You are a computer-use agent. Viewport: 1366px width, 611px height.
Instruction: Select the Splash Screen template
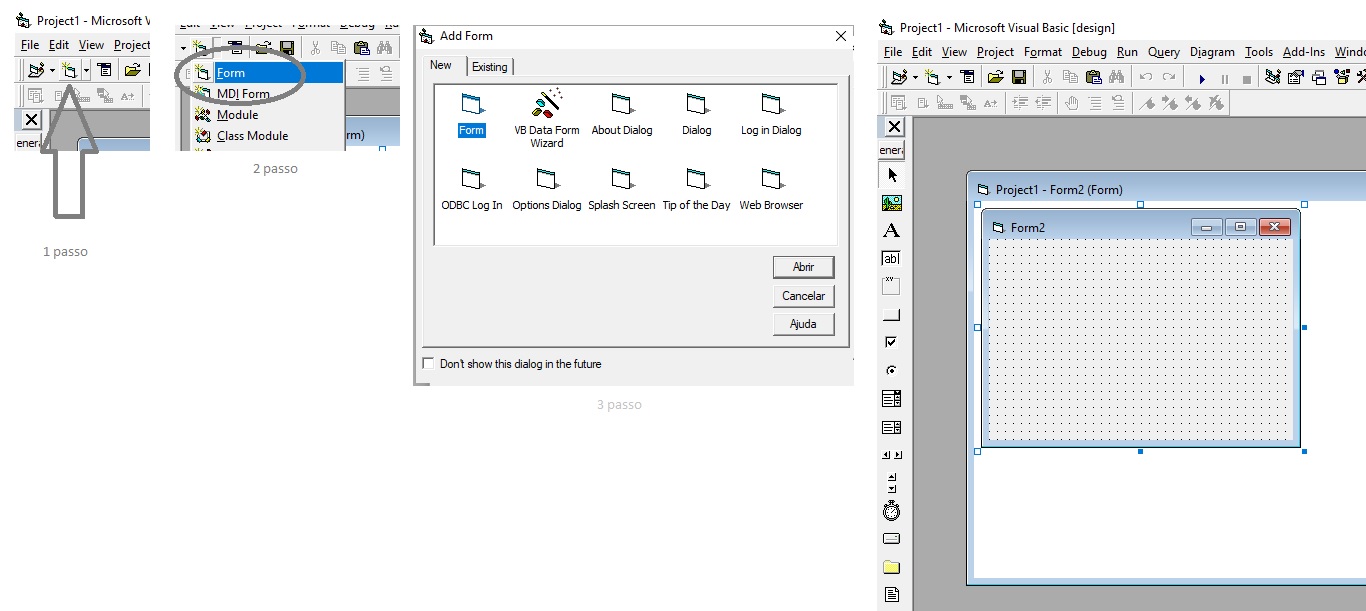(622, 189)
